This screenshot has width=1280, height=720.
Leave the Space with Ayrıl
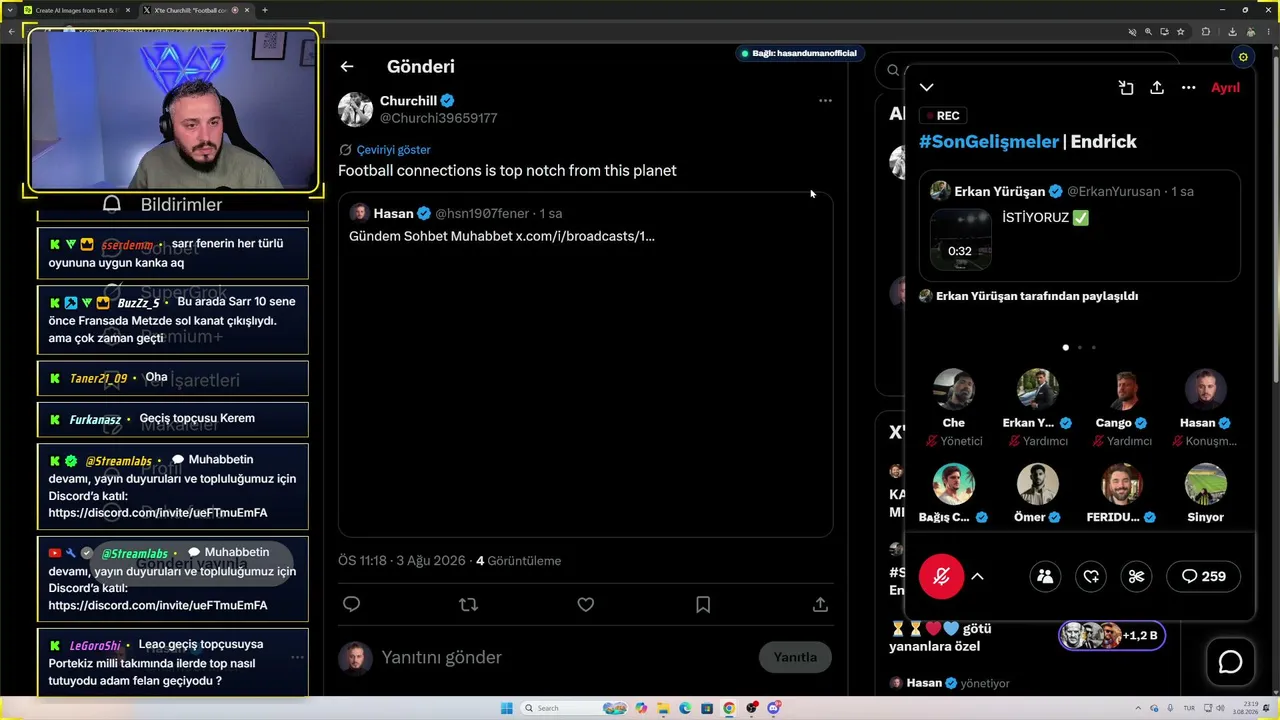click(x=1225, y=88)
